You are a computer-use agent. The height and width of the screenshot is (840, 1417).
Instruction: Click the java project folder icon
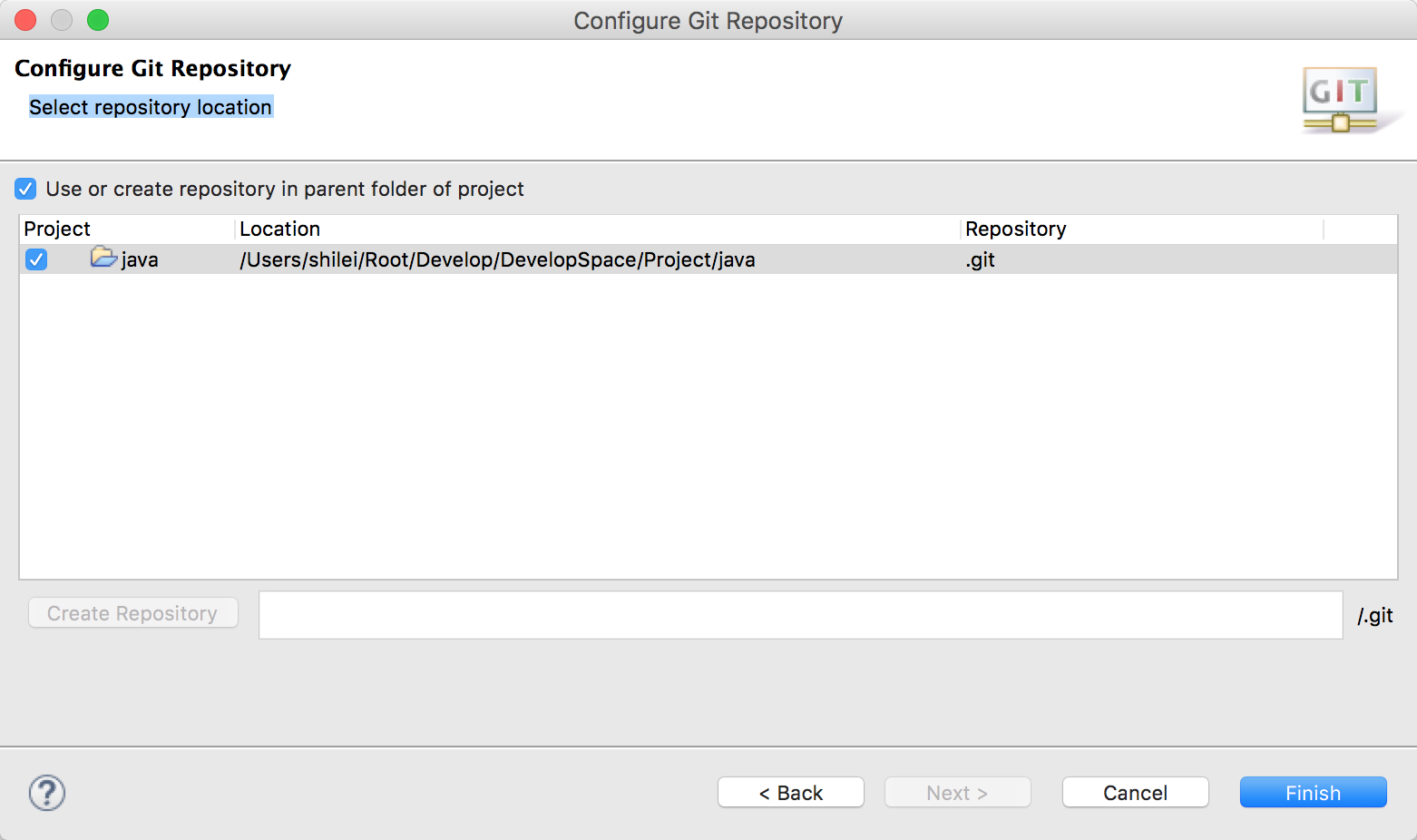[103, 259]
